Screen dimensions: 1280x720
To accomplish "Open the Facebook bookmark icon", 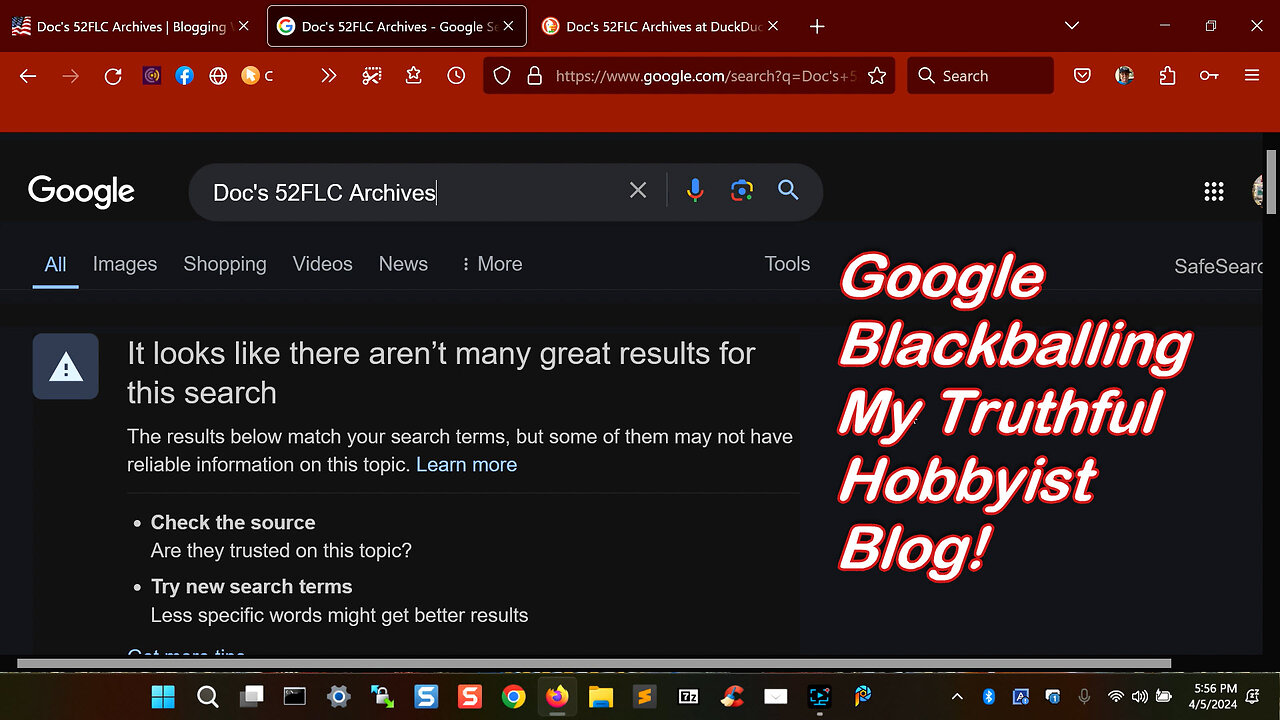I will pos(185,75).
